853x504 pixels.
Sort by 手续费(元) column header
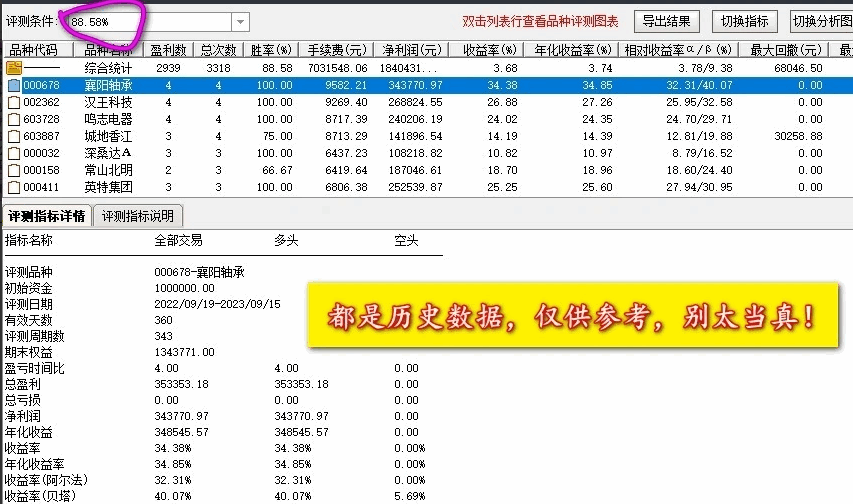click(336, 50)
